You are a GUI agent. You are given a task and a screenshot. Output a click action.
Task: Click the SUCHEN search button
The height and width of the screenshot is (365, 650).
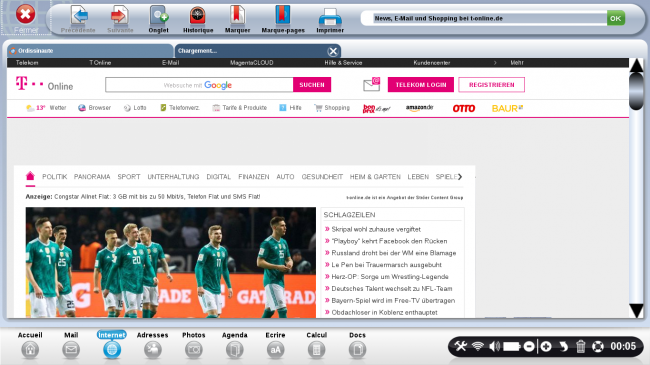point(312,85)
